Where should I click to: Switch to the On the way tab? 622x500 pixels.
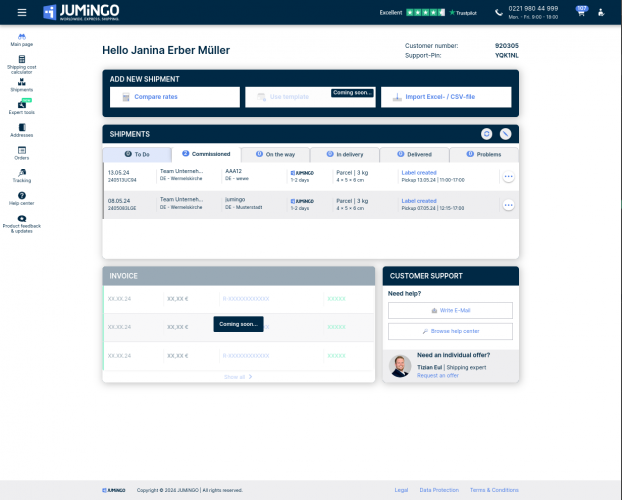coord(275,154)
